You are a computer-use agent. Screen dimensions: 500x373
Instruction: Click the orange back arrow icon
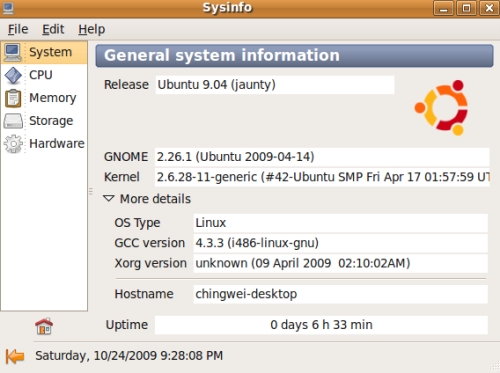click(x=15, y=356)
